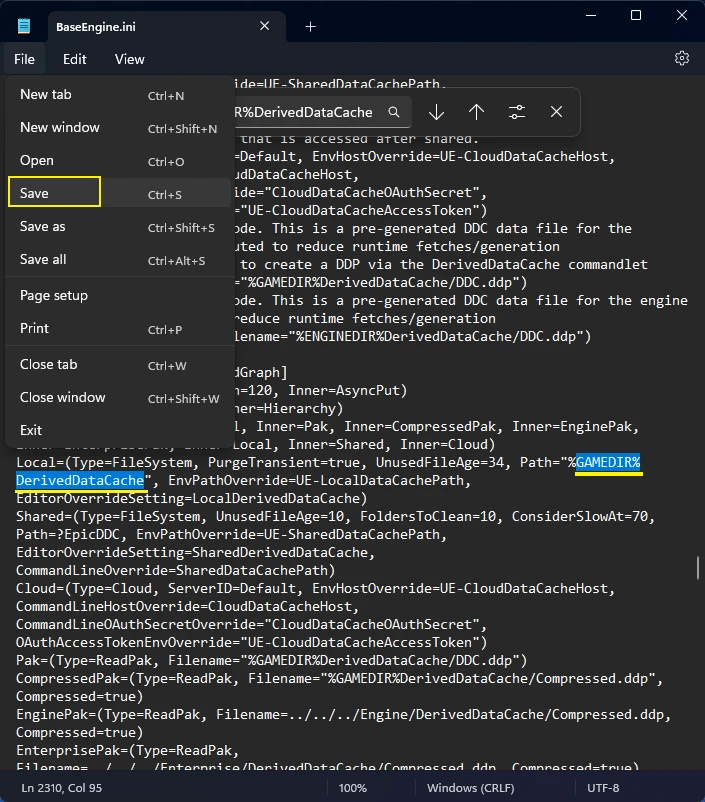The width and height of the screenshot is (705, 802).
Task: Minimize the Notepad window
Action: (x=591, y=15)
